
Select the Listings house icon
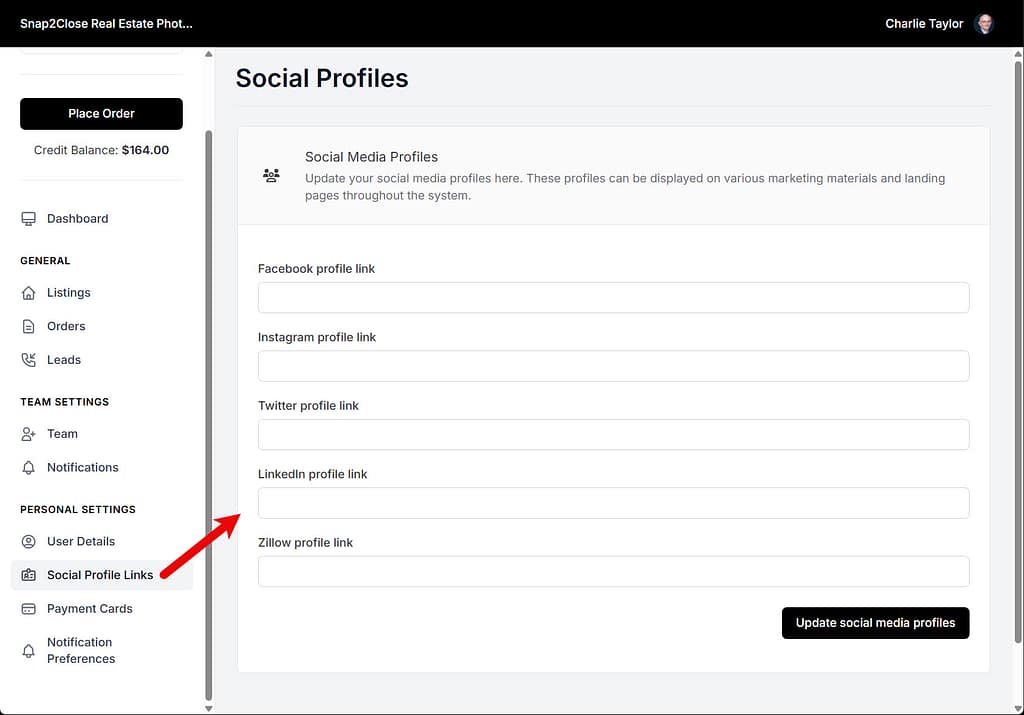29,292
